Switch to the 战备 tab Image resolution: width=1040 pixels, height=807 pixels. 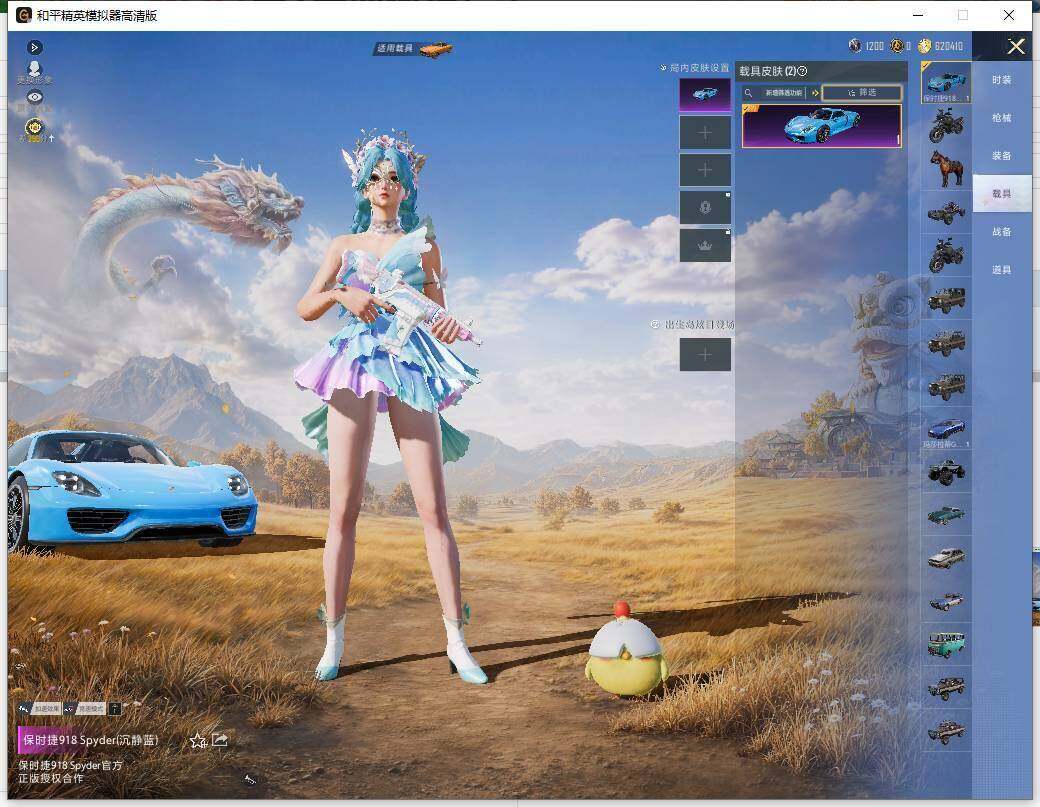coord(1002,231)
